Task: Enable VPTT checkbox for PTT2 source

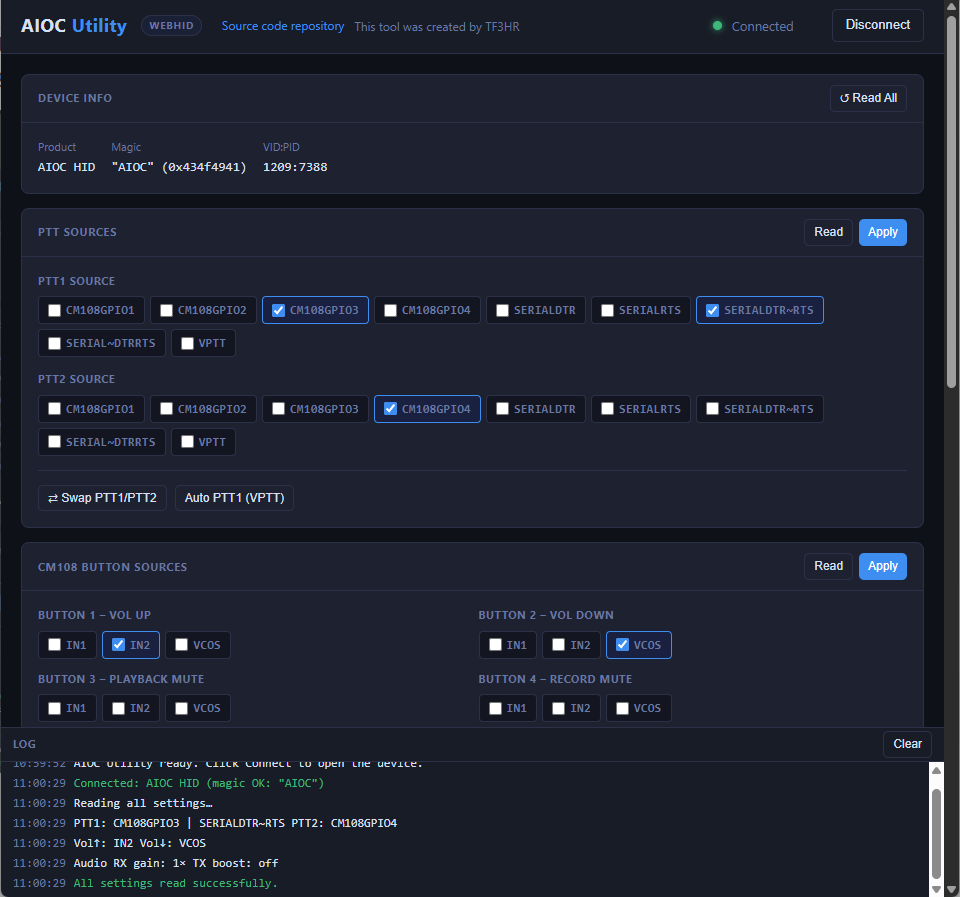Action: coord(188,442)
